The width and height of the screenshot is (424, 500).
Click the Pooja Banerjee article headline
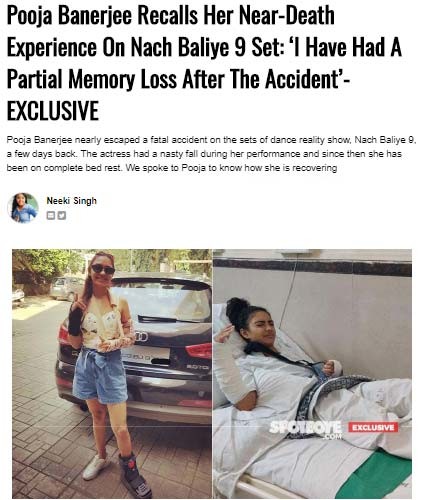[204, 63]
